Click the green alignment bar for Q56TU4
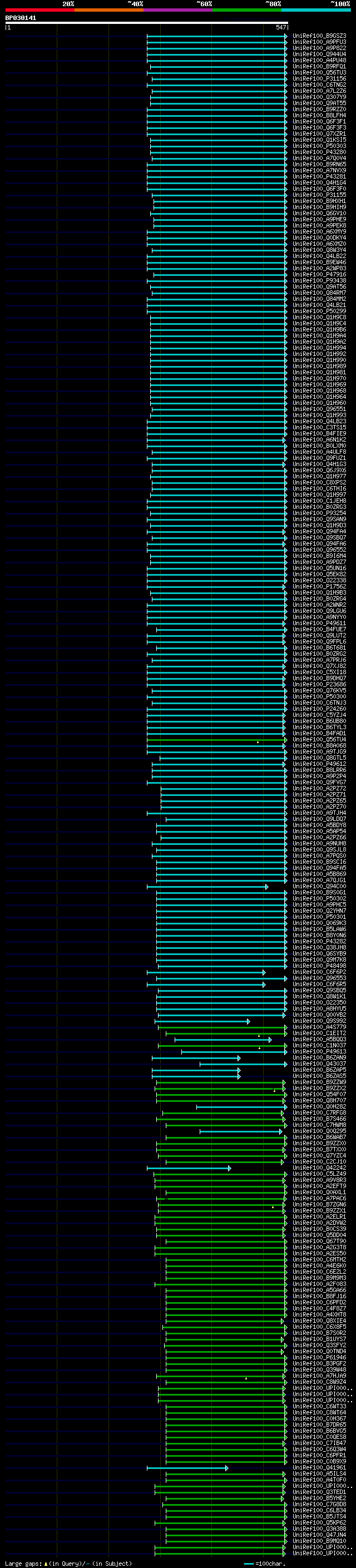This screenshot has width=356, height=1568. [216, 740]
